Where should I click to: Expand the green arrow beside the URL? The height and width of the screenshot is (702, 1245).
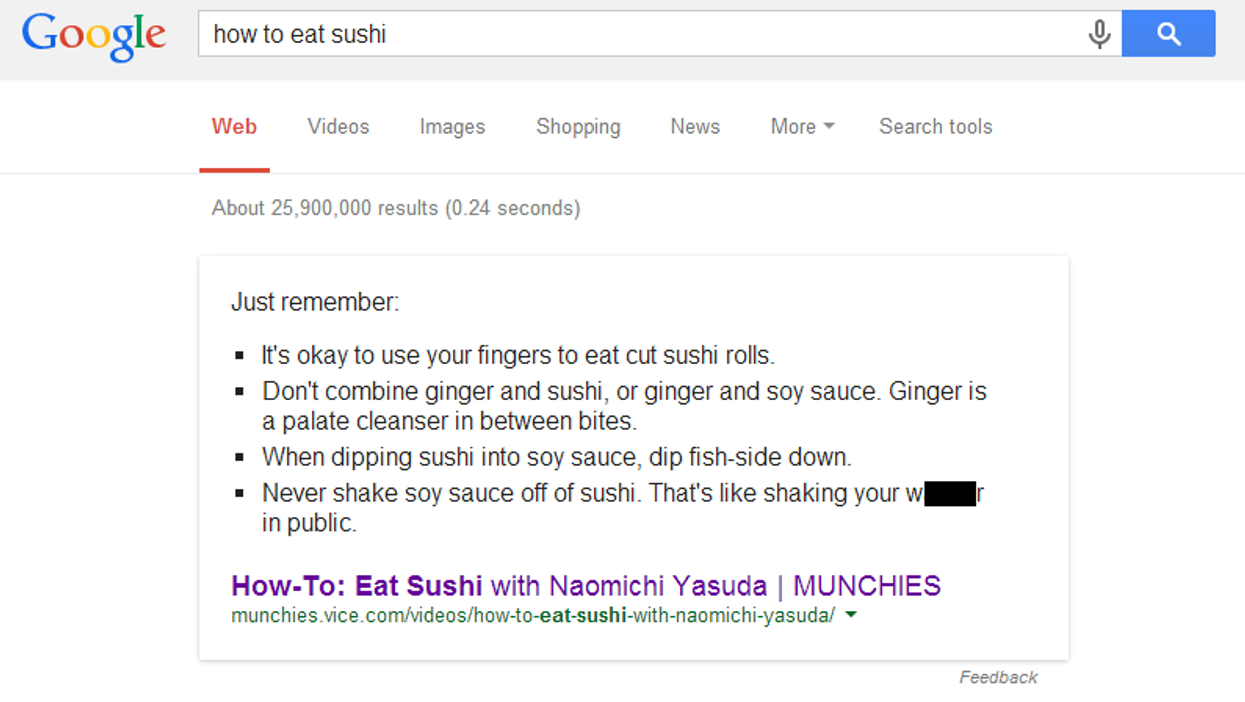(x=851, y=616)
